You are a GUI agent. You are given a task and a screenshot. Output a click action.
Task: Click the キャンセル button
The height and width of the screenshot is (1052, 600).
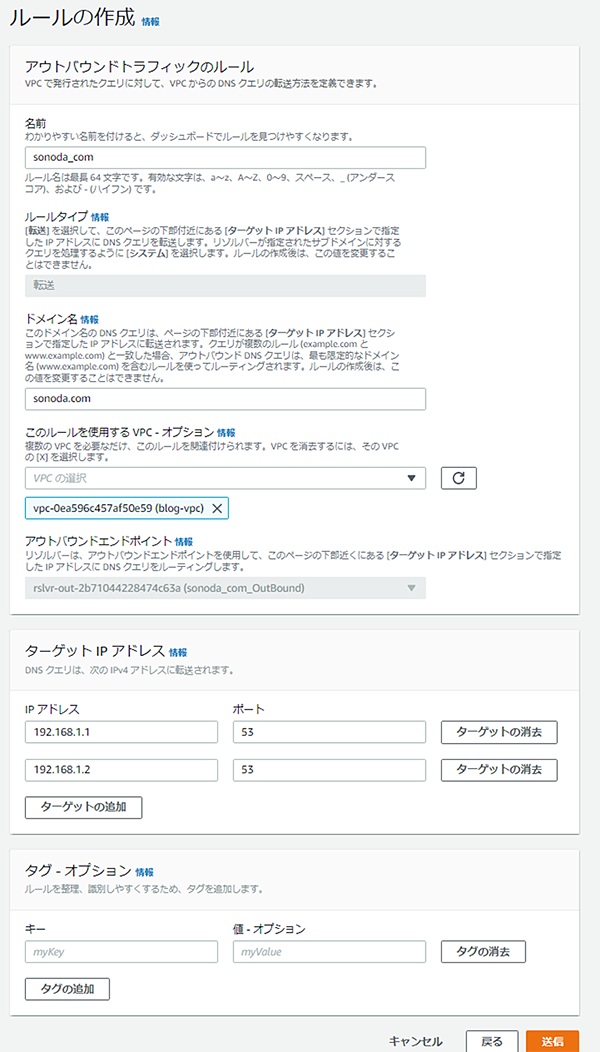click(x=415, y=1041)
